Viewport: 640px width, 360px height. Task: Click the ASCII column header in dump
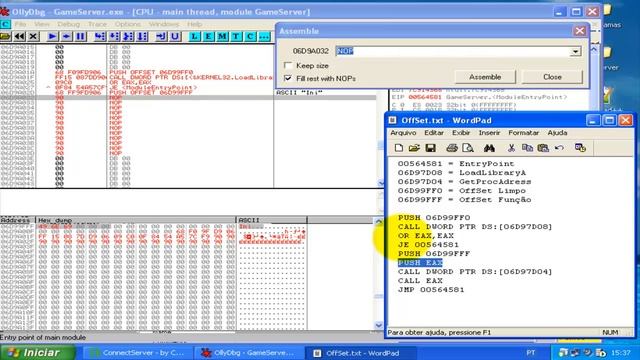(x=272, y=220)
